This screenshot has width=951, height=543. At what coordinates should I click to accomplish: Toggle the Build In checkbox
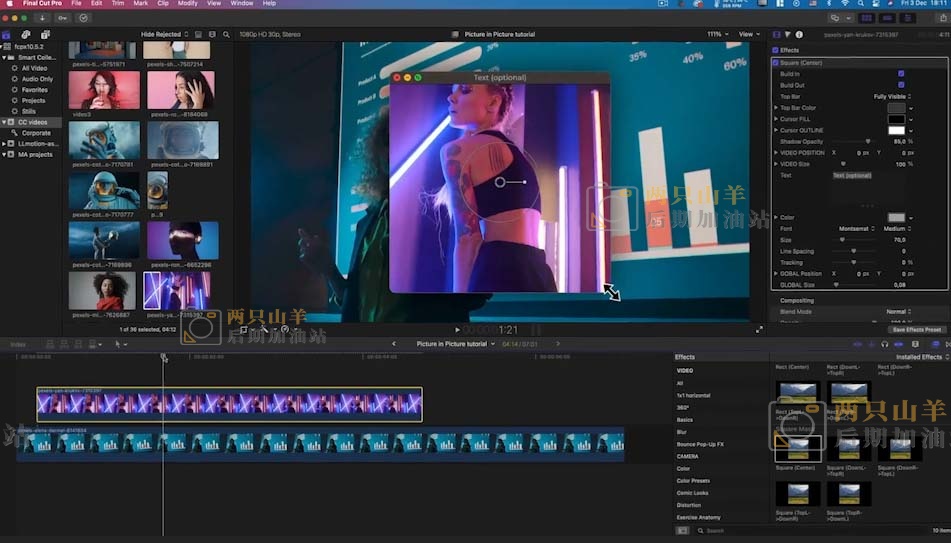(901, 73)
